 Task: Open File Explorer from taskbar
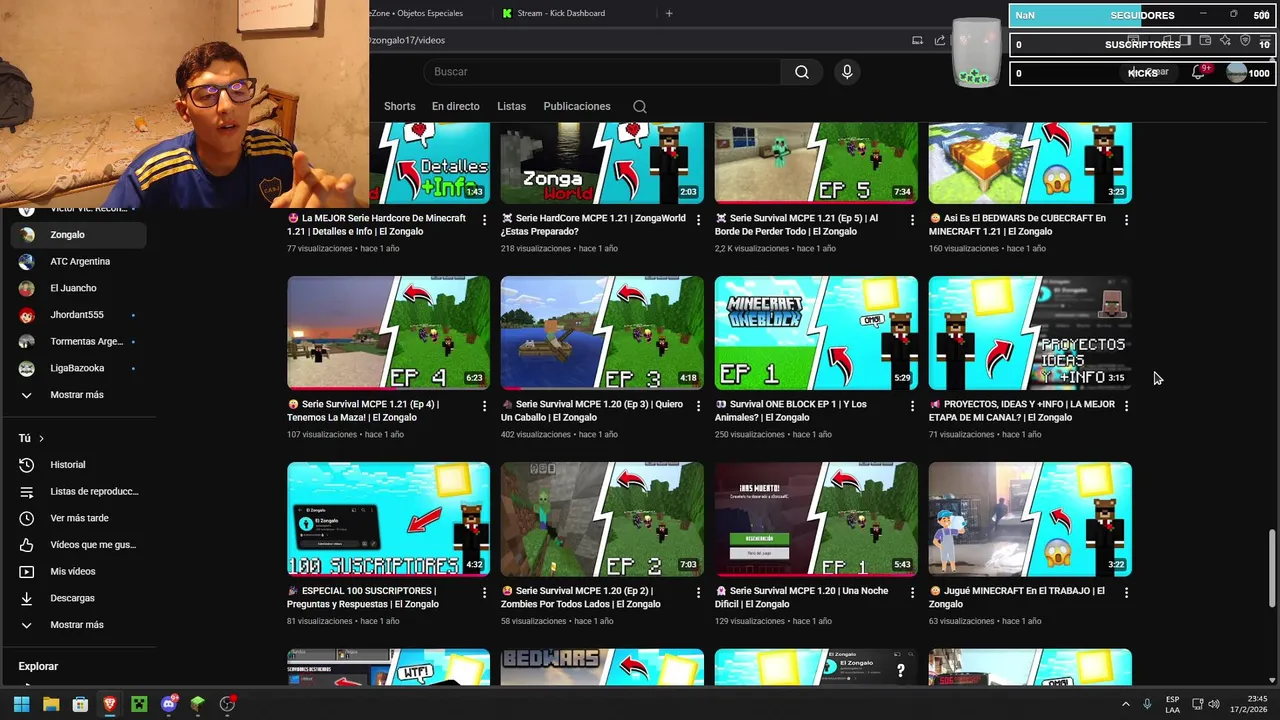pos(51,704)
